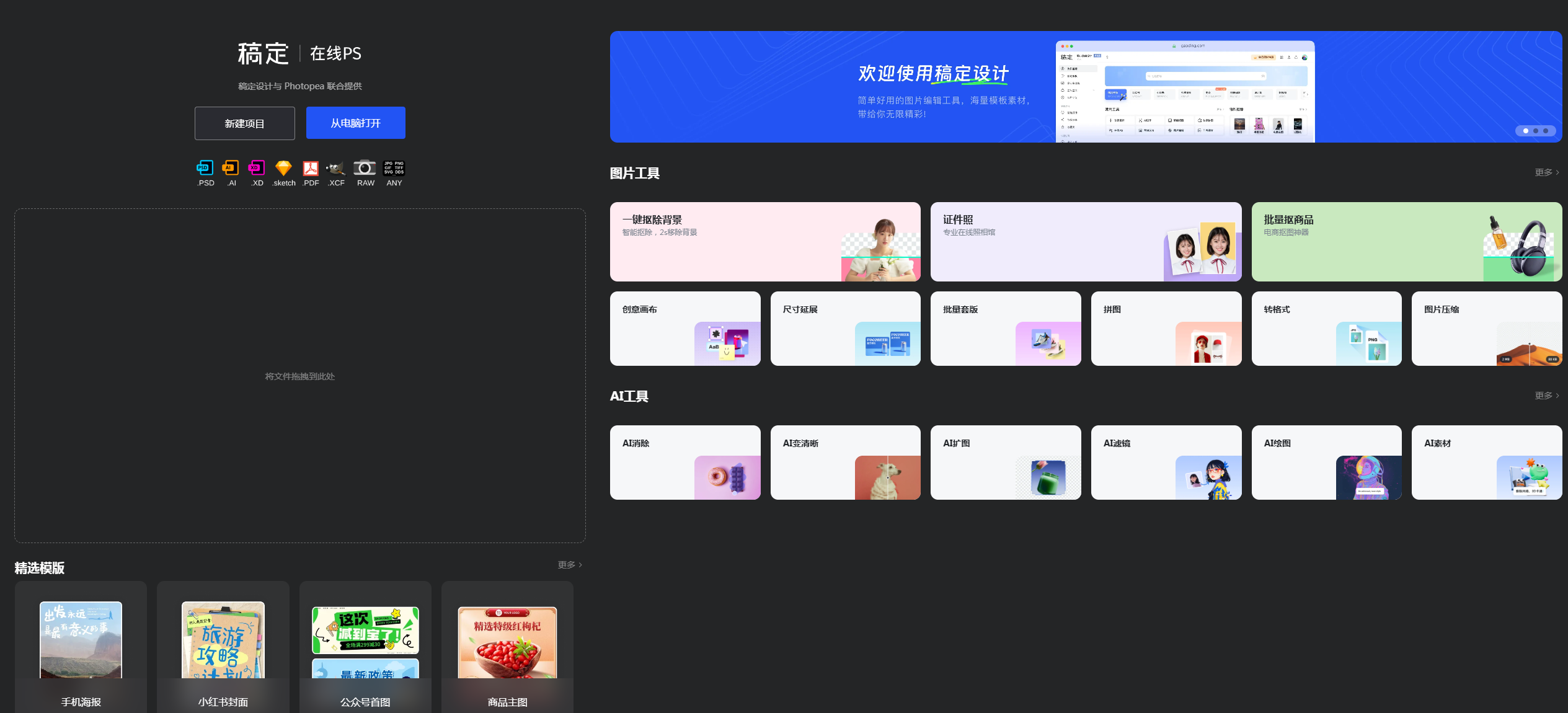
Task: Click the second carousel indicator dot
Action: click(1535, 130)
